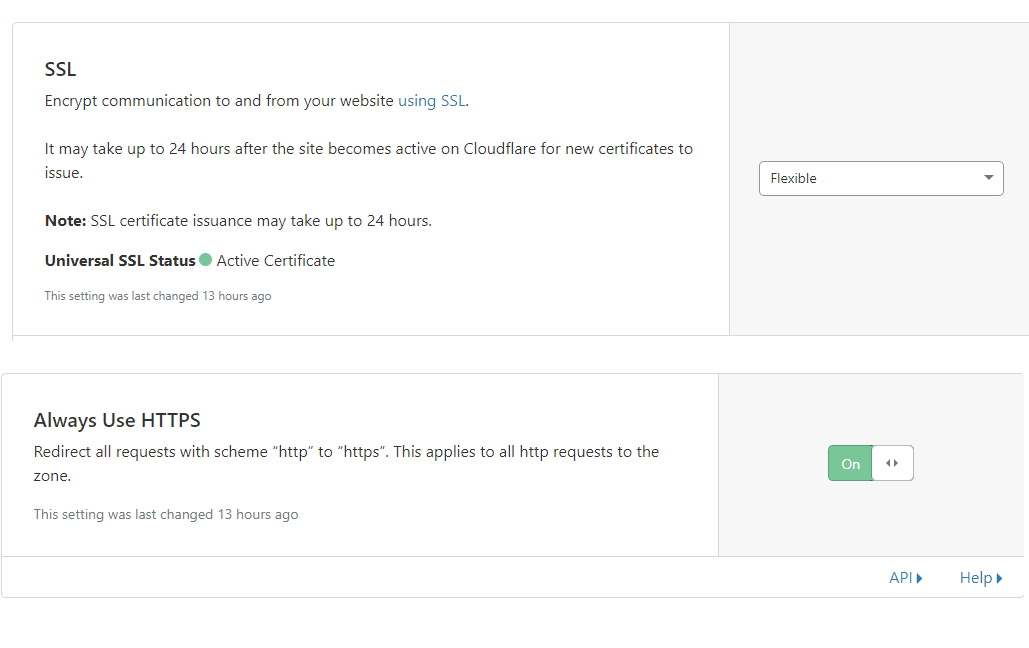Click the arrows handle on HTTPS switch
Screen dimensions: 1029x648
point(893,463)
